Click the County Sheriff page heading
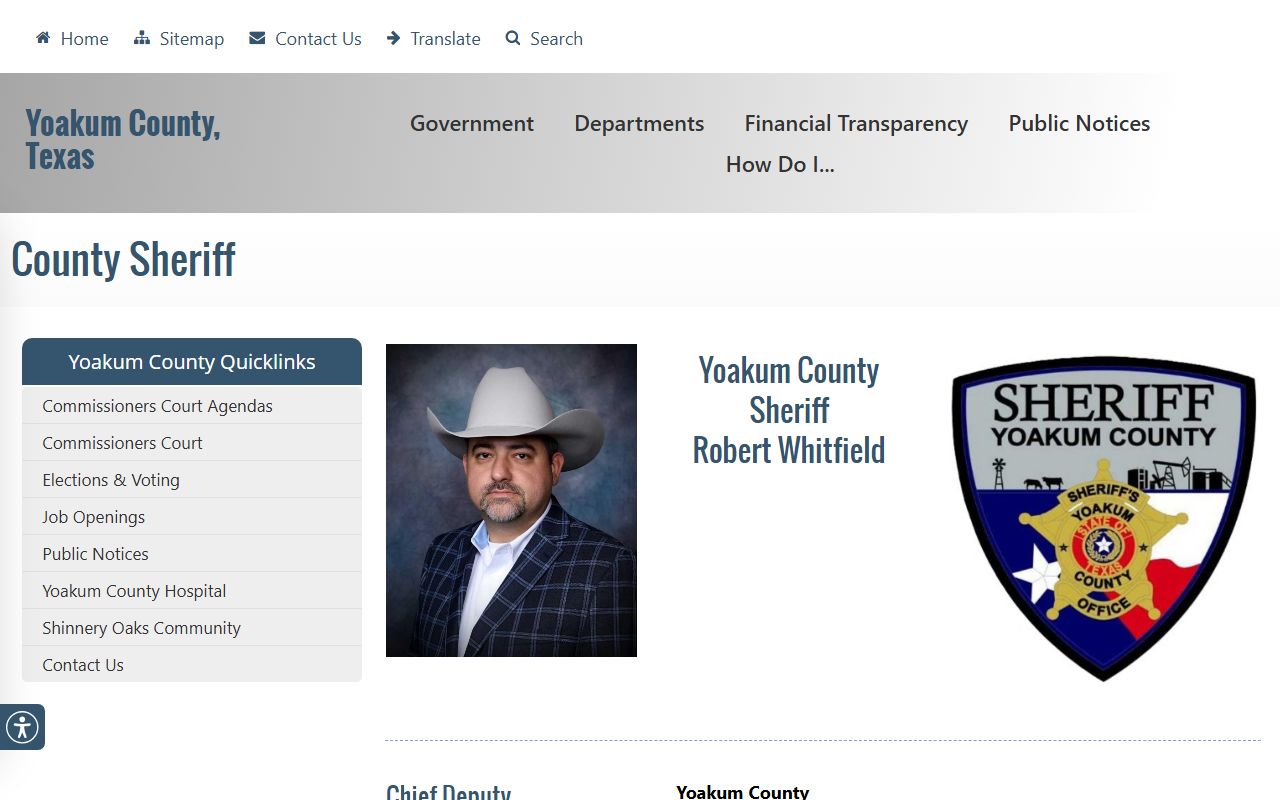 tap(123, 259)
